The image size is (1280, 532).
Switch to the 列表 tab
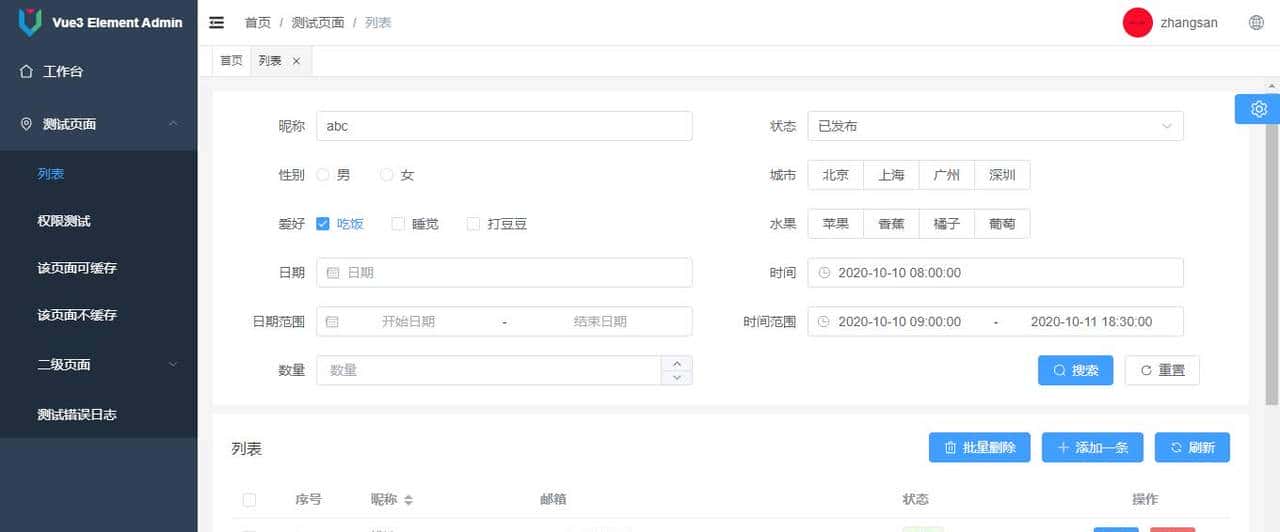point(270,61)
